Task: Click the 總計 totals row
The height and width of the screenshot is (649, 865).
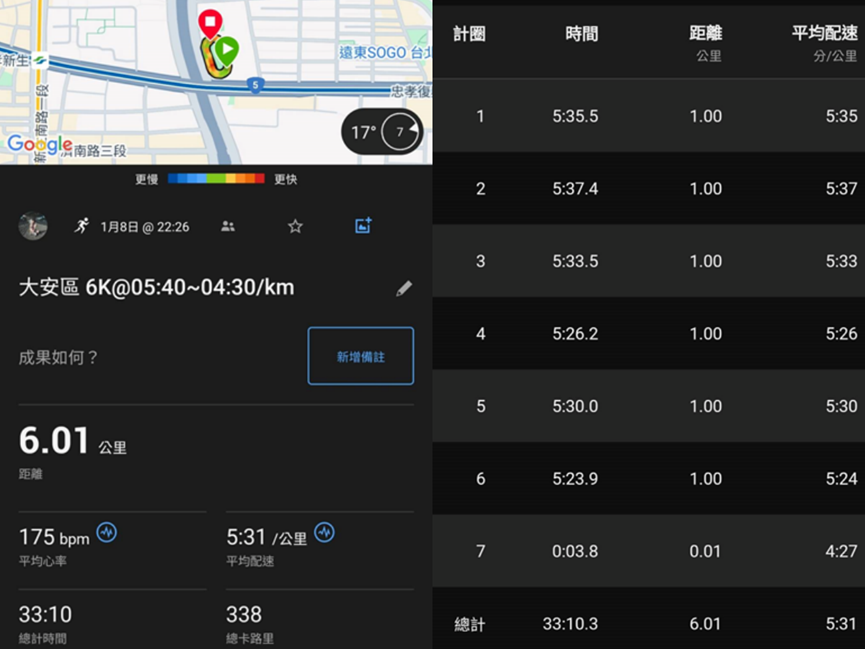Action: click(x=648, y=624)
